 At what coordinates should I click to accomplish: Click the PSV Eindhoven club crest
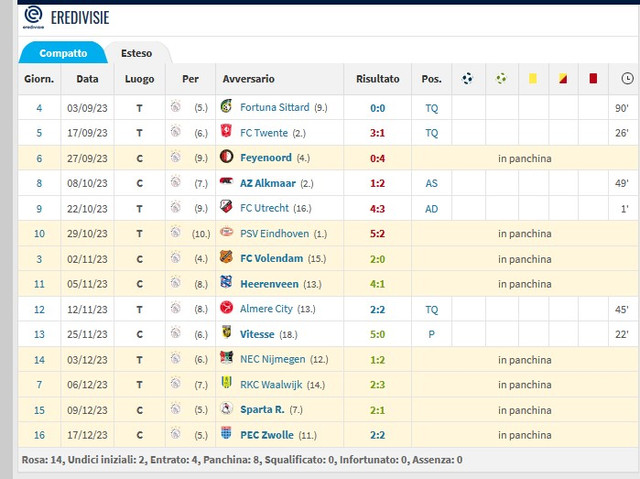coord(226,232)
